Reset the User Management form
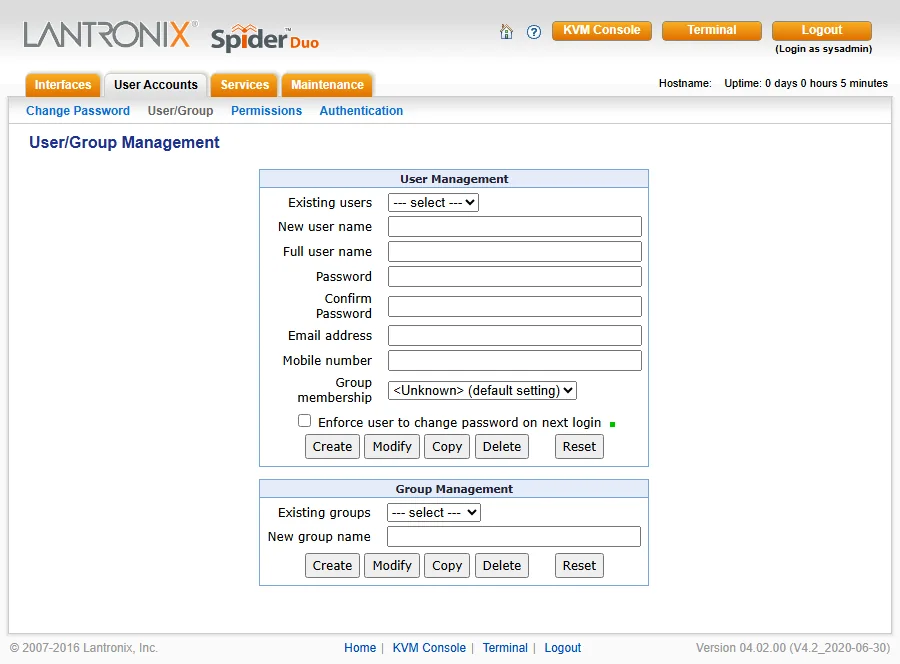Viewport: 900px width, 664px height. pyautogui.click(x=579, y=446)
